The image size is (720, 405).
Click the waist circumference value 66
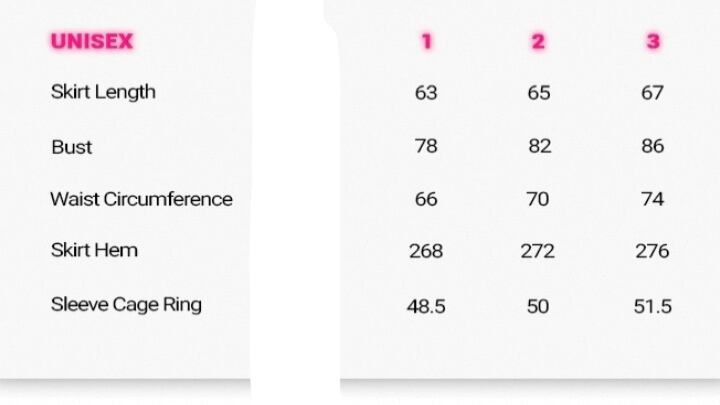click(426, 199)
